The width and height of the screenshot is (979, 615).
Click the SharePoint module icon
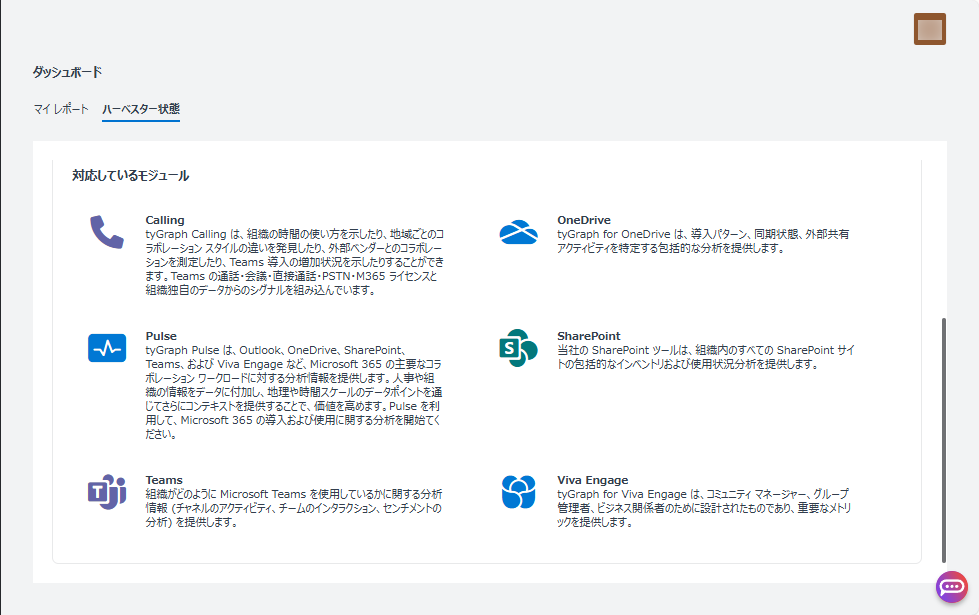pyautogui.click(x=518, y=348)
